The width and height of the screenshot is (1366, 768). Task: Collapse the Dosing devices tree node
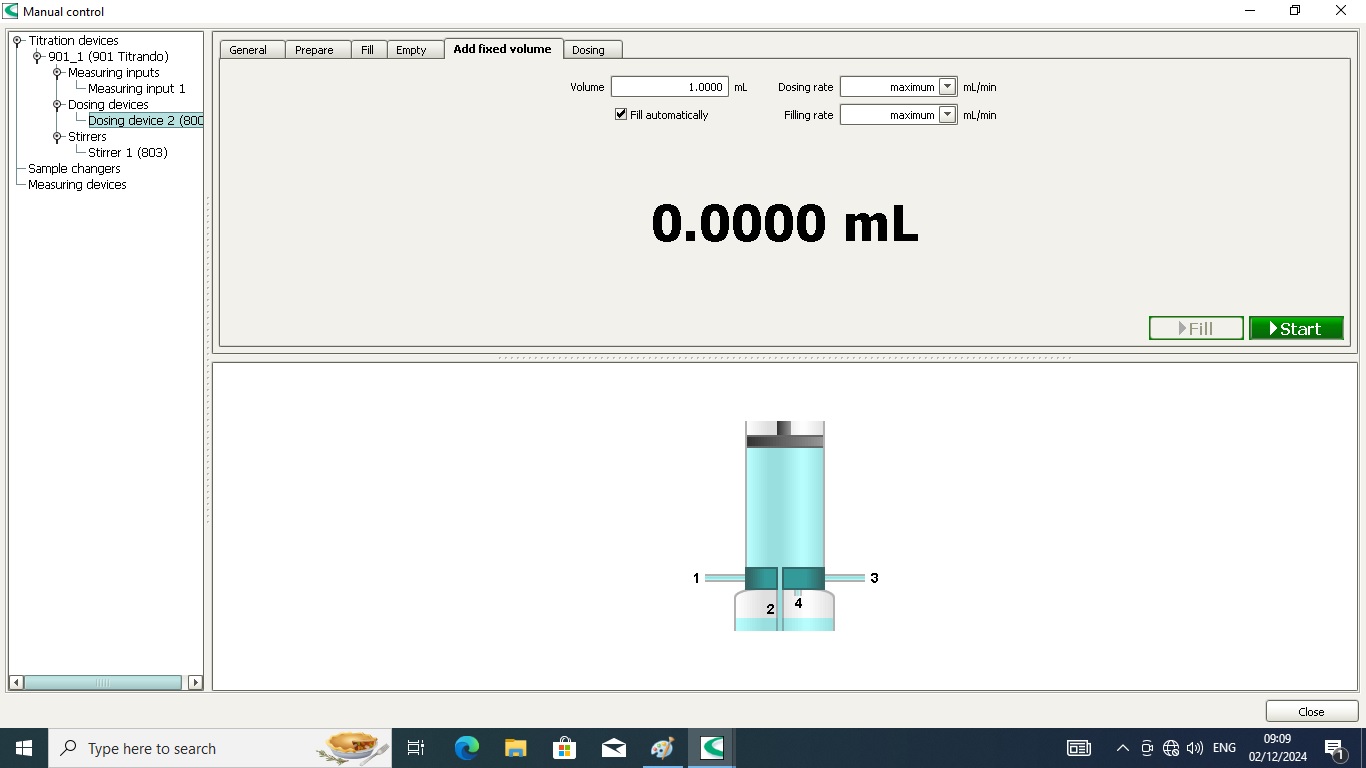point(58,105)
